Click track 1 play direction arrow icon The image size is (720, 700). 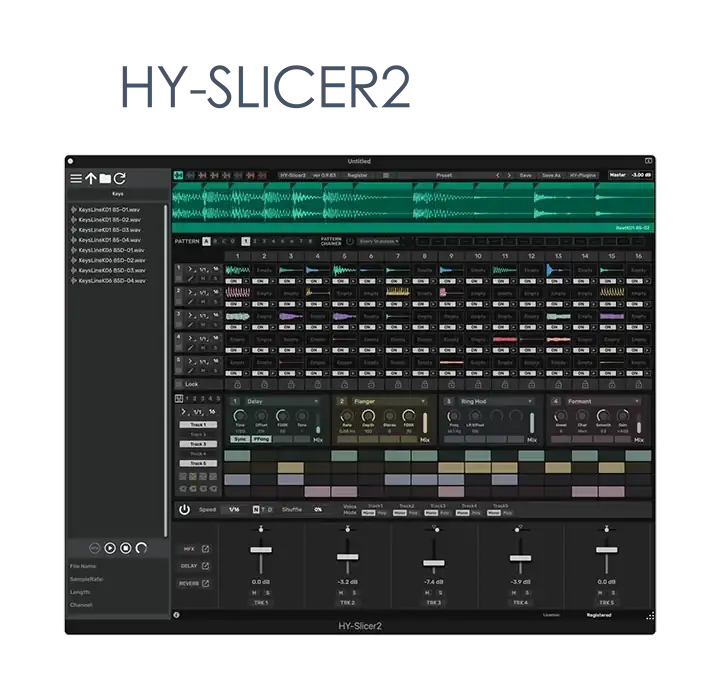coord(190,269)
